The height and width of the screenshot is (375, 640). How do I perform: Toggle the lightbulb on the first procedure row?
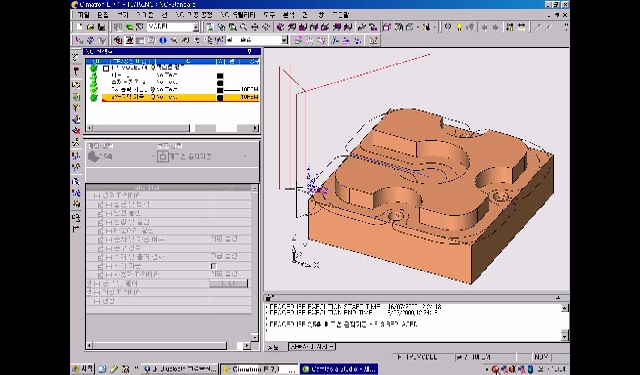pyautogui.click(x=153, y=68)
